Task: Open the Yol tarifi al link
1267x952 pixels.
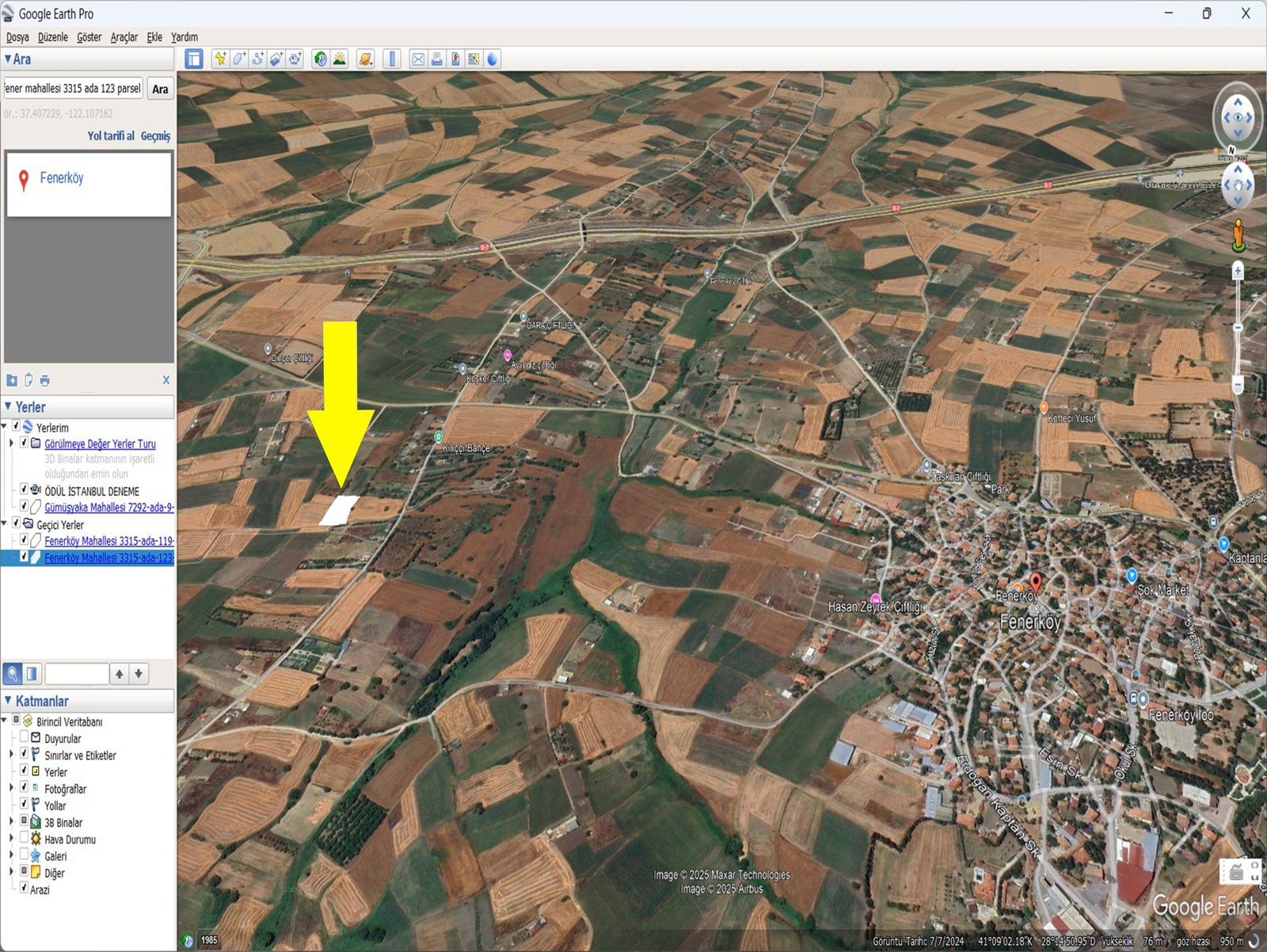Action: pos(111,136)
